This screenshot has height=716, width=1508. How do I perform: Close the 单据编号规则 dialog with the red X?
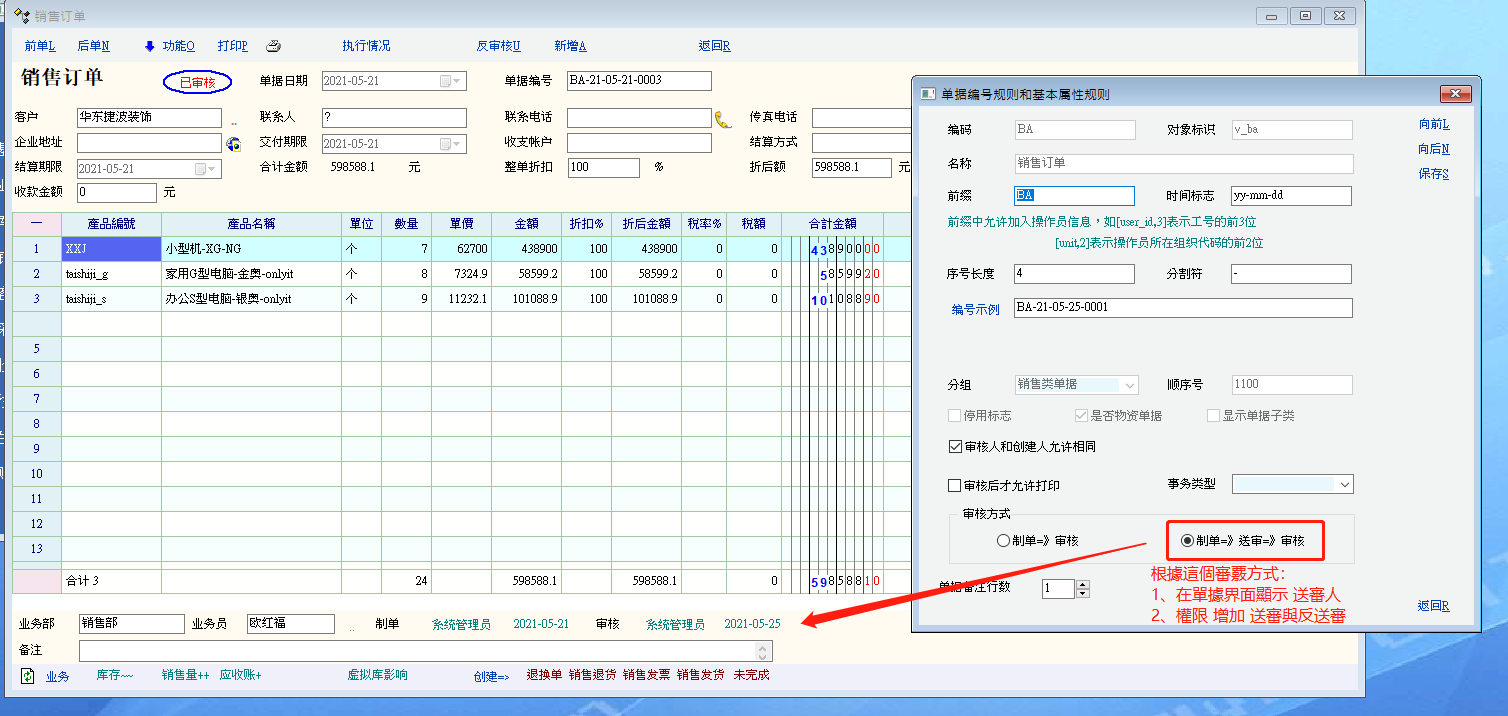(x=1455, y=94)
